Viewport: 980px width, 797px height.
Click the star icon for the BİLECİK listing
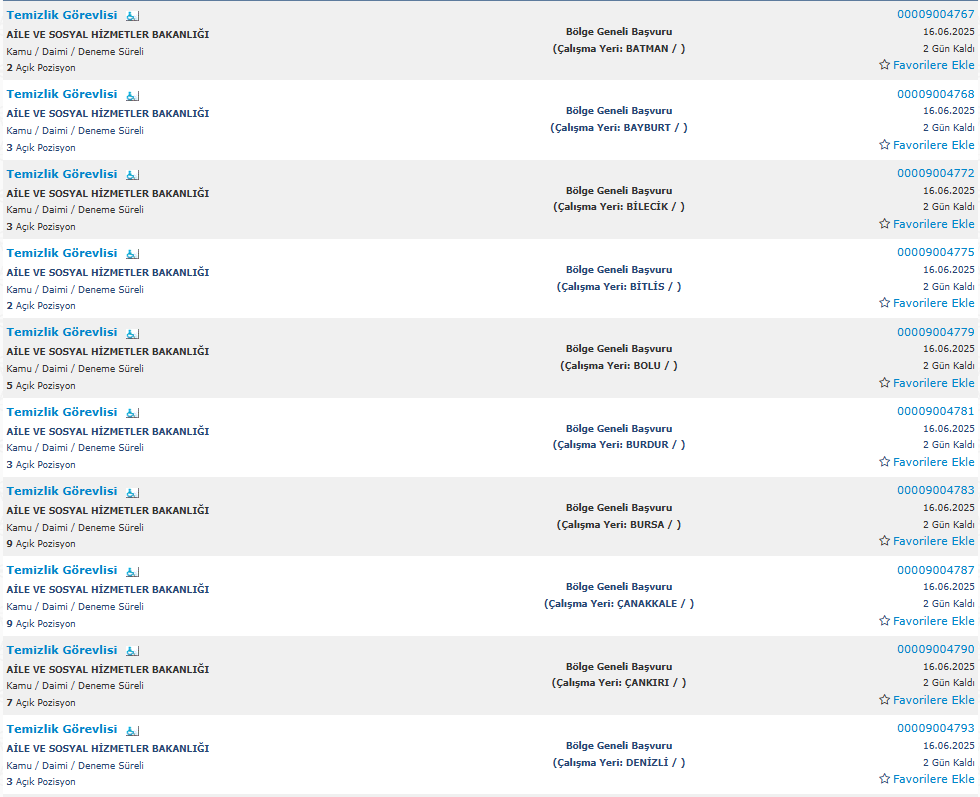[884, 224]
